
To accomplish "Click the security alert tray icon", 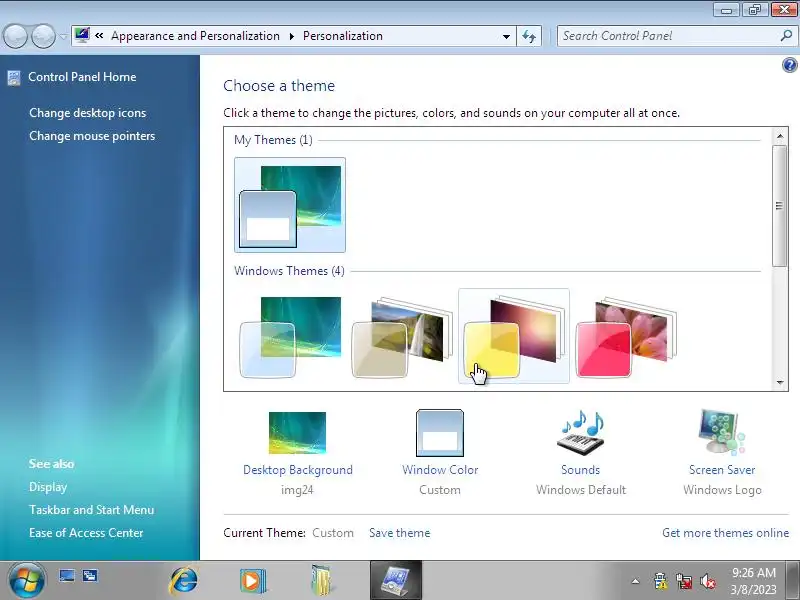I will click(660, 581).
